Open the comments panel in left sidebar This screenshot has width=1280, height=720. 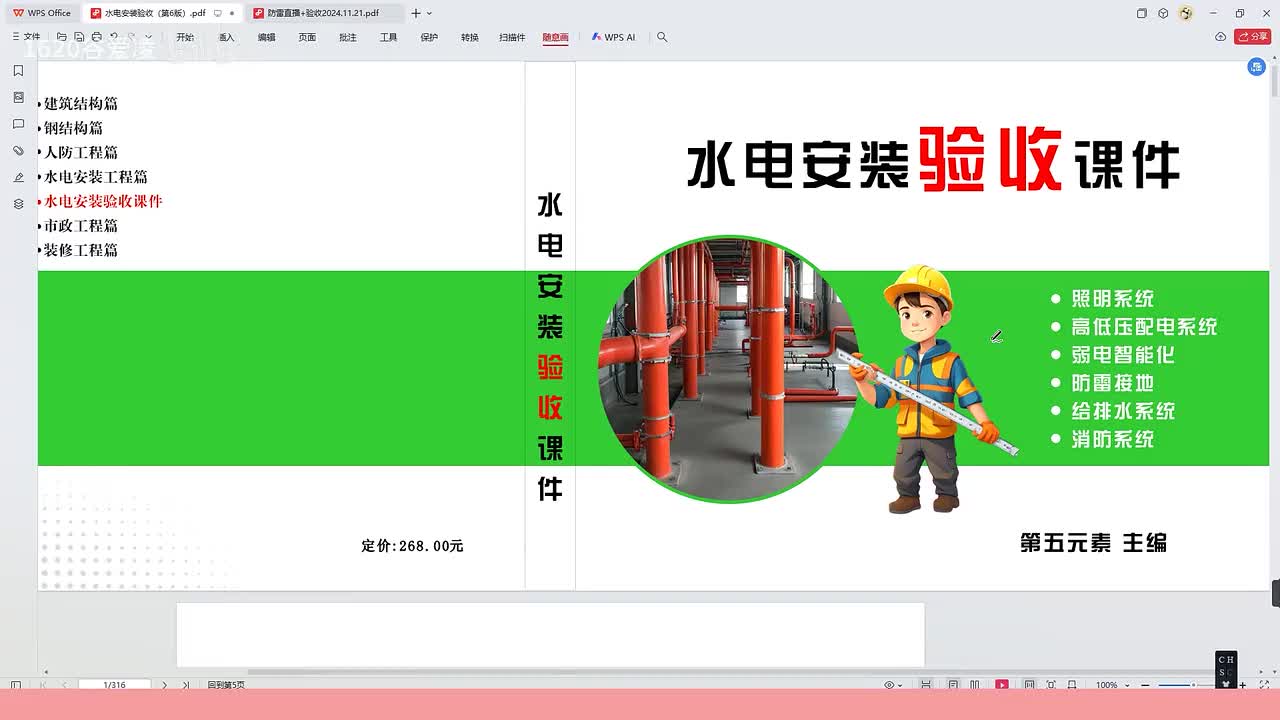[18, 125]
